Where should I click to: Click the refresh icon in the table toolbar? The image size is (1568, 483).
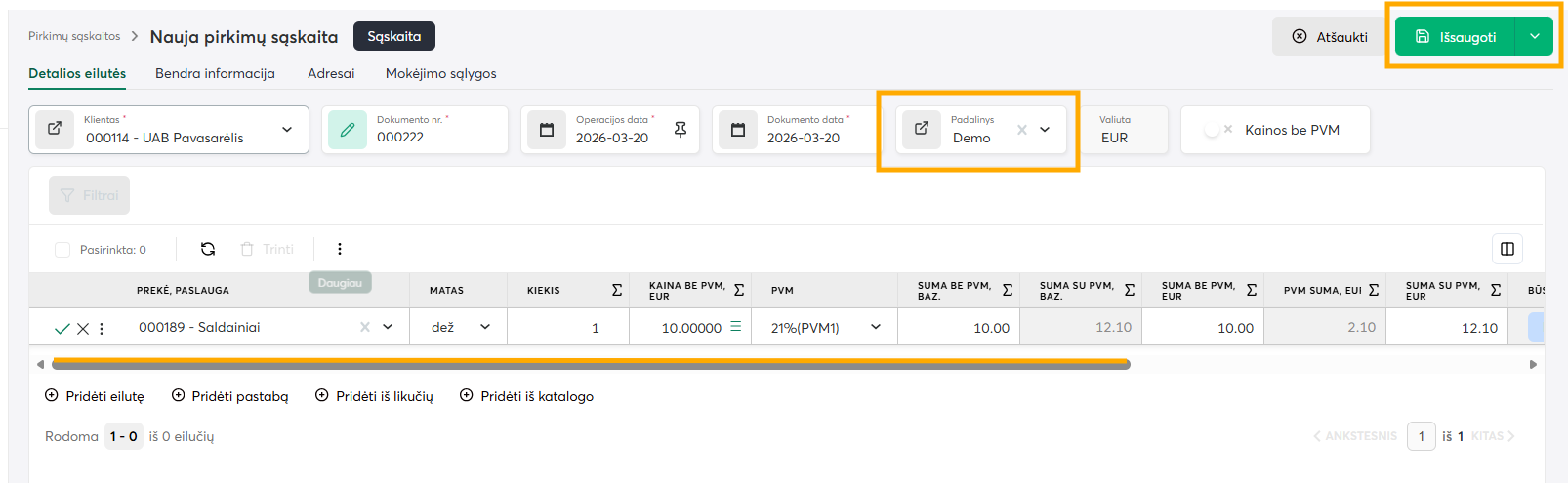[208, 249]
